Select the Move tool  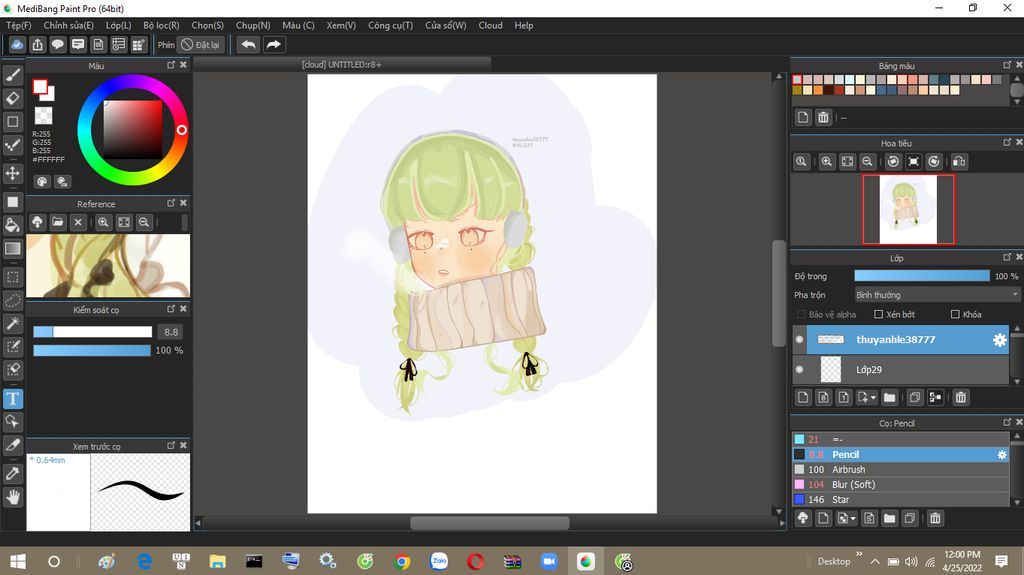coord(12,173)
